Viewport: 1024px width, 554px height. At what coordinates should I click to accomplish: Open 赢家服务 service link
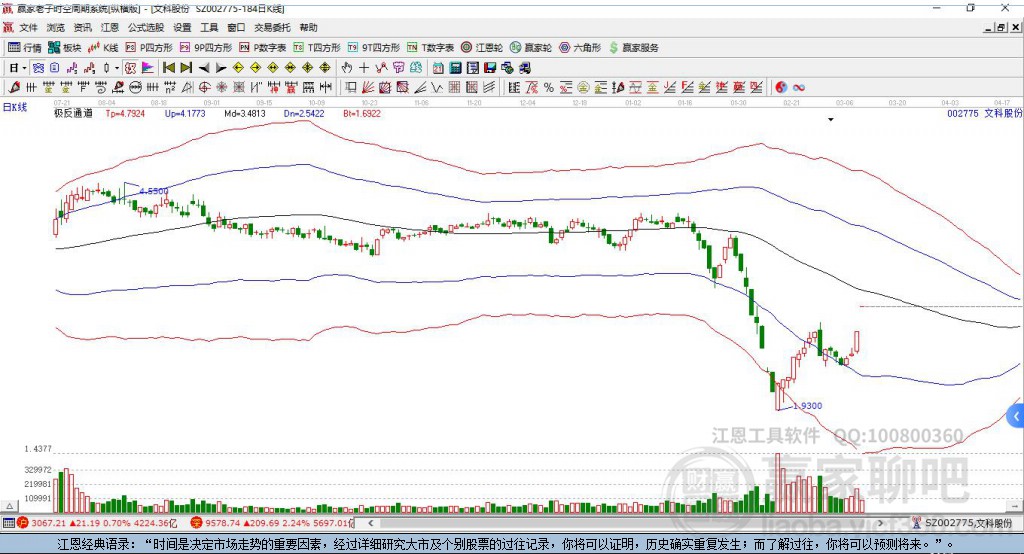(x=633, y=48)
